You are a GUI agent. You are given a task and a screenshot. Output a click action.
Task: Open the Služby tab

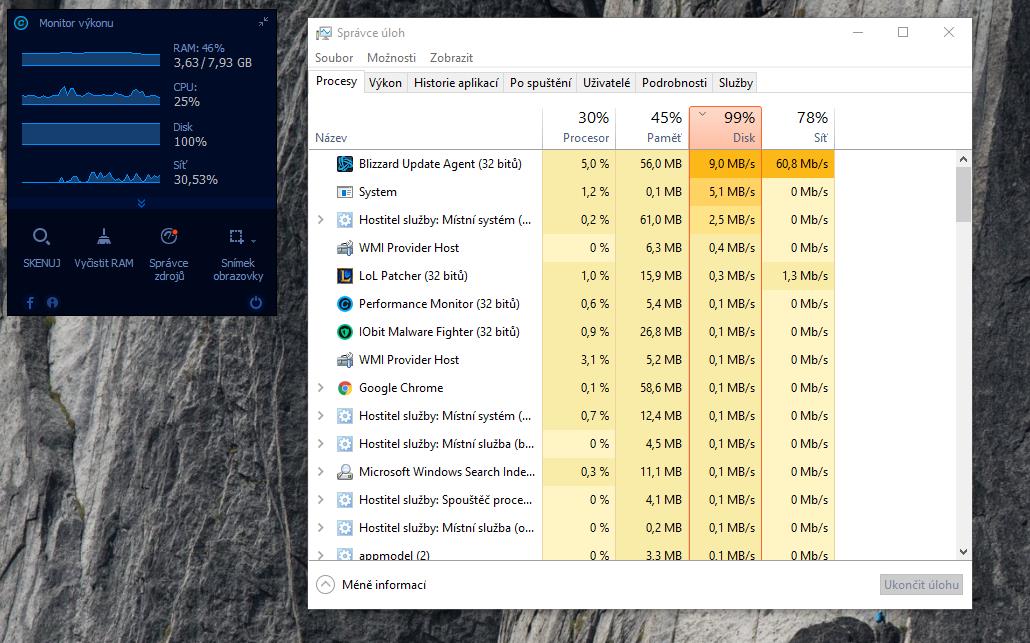pyautogui.click(x=735, y=83)
